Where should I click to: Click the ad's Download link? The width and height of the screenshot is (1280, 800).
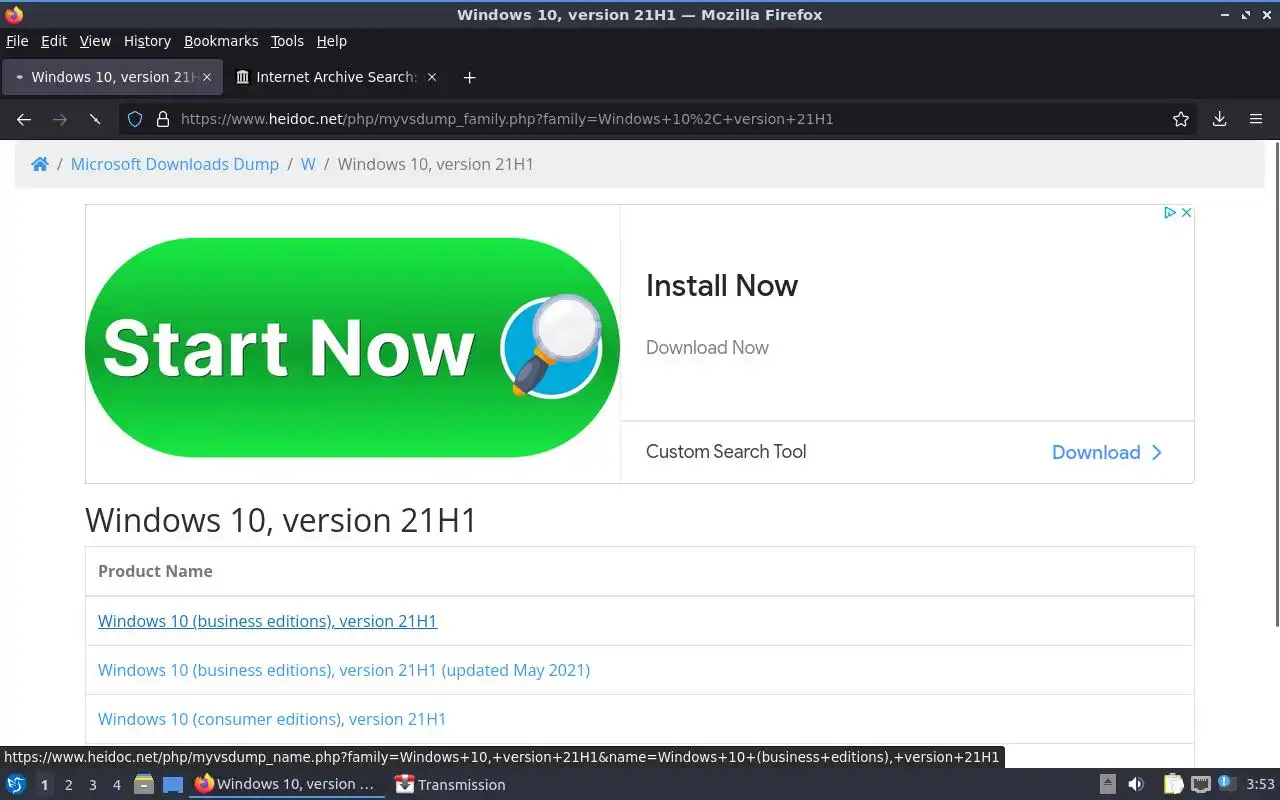coord(1096,452)
